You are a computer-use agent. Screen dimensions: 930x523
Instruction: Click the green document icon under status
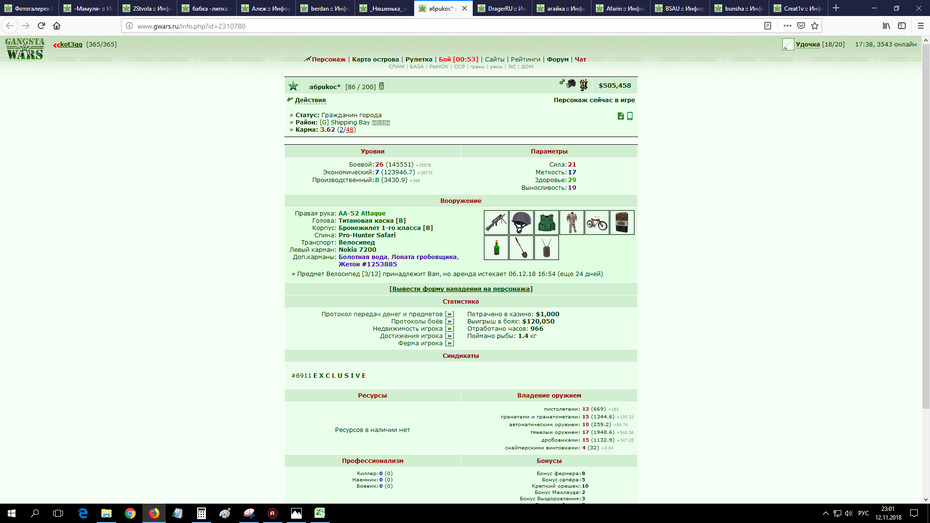(x=620, y=116)
